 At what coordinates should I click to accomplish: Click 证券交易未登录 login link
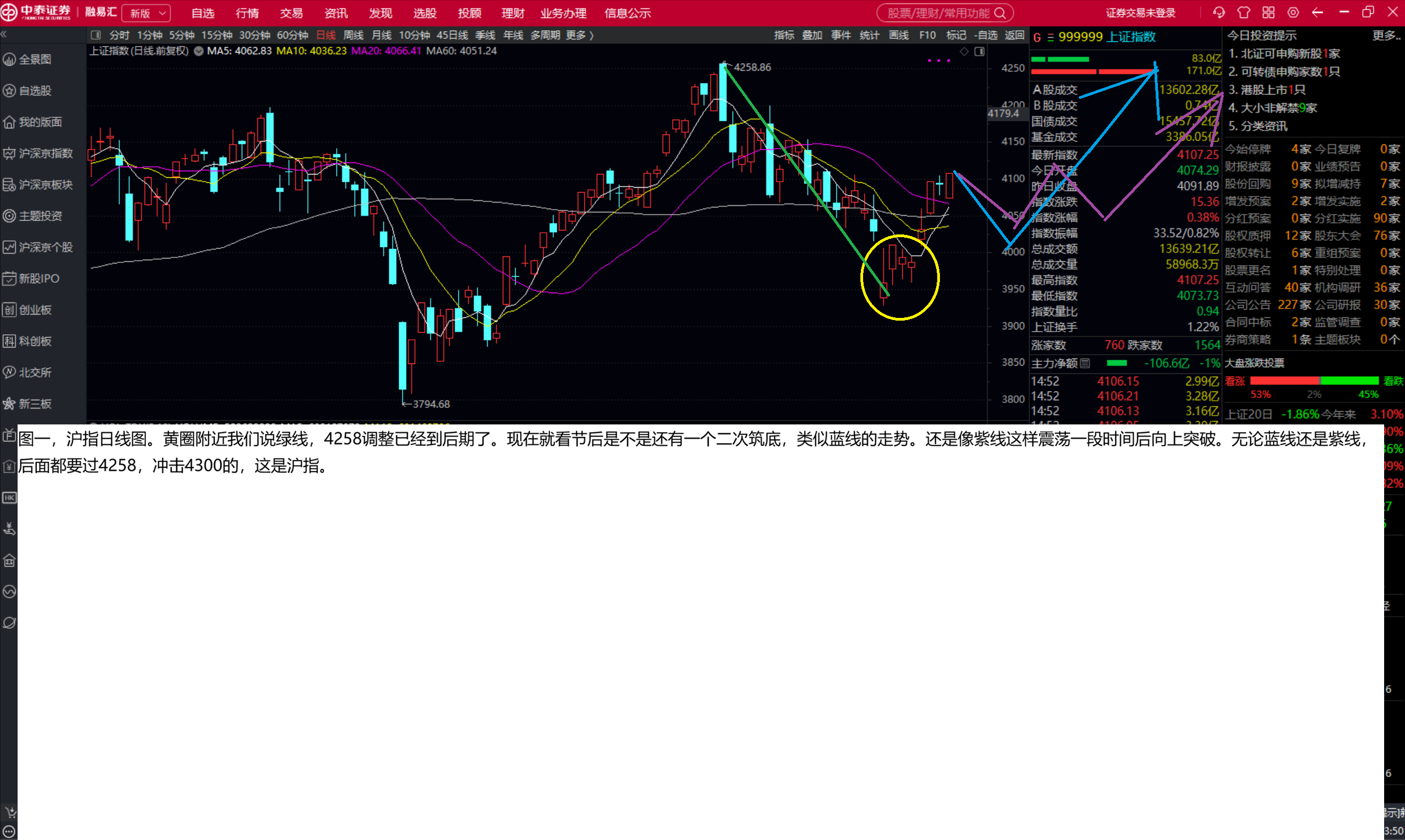click(1141, 13)
